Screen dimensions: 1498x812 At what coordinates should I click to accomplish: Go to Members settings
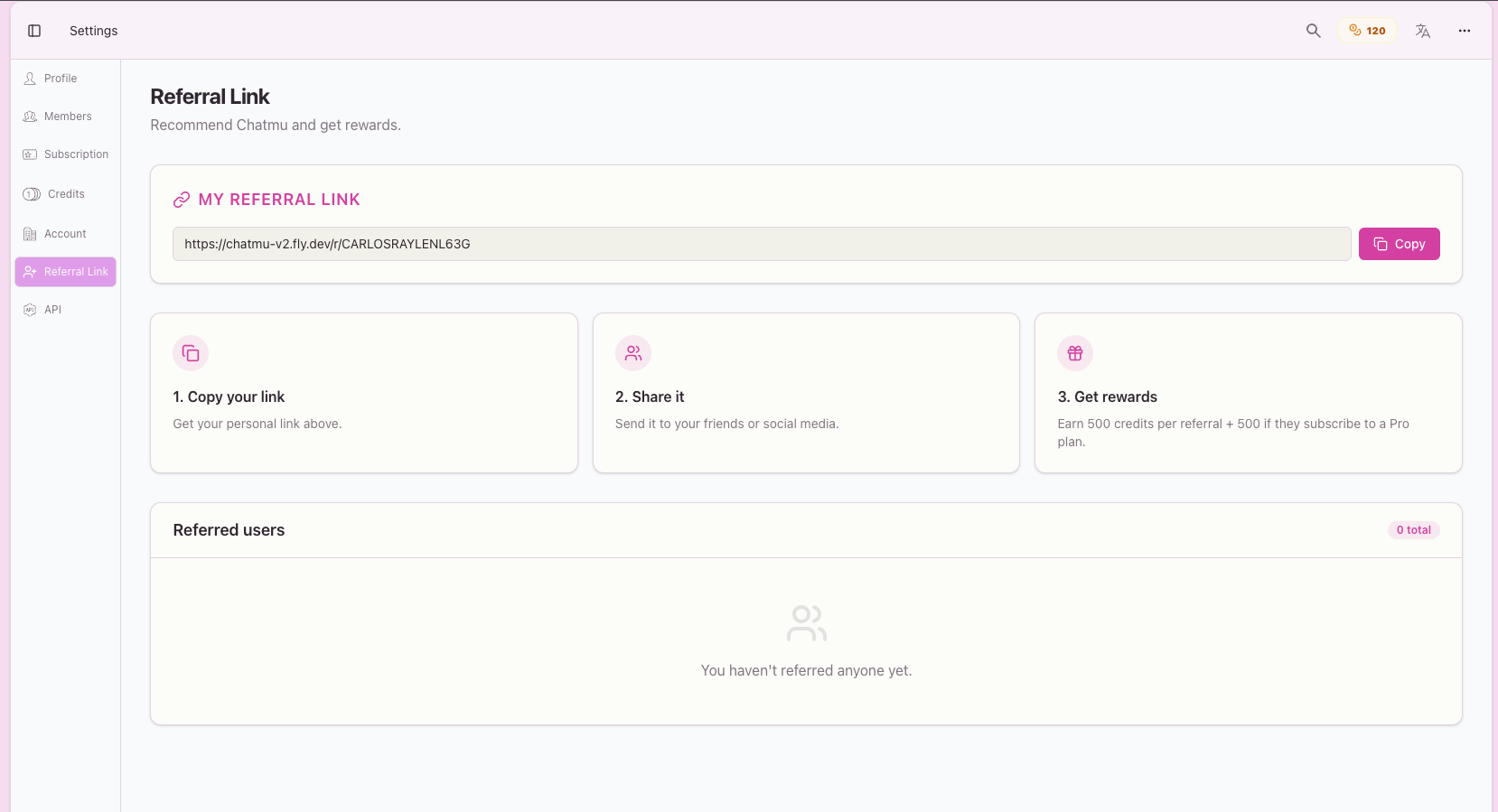(x=67, y=117)
